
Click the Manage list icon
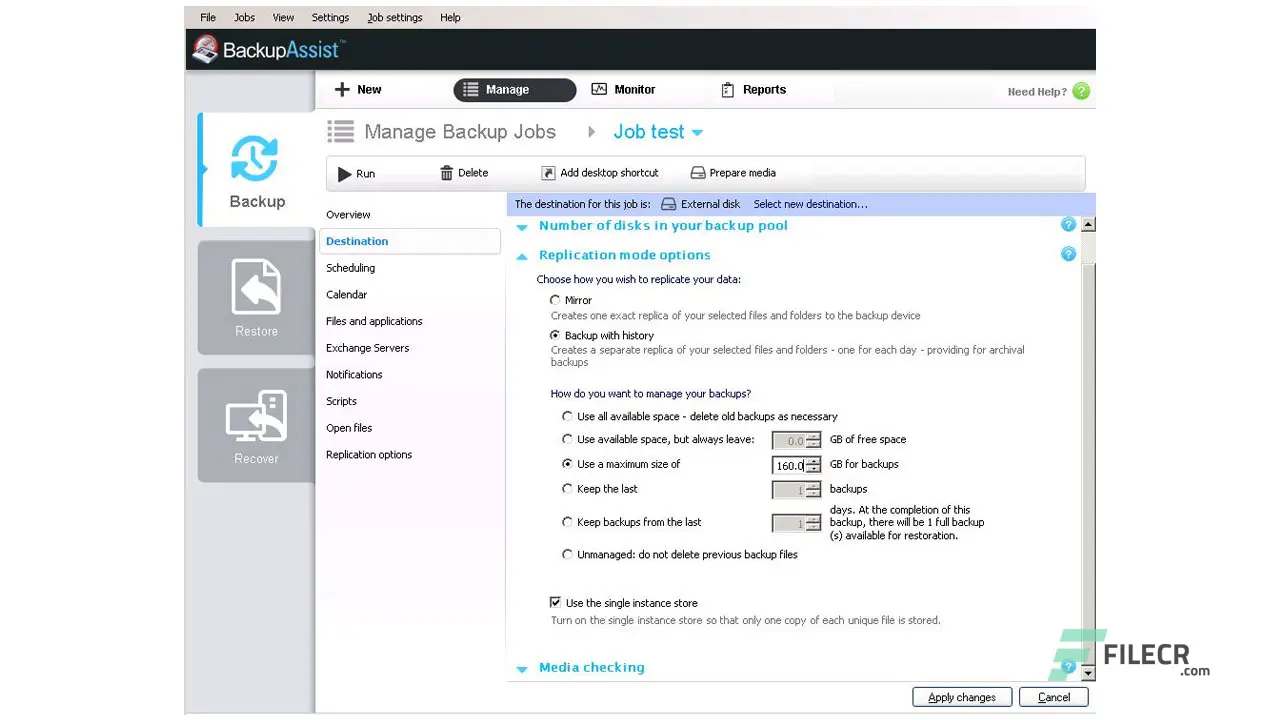(x=470, y=90)
